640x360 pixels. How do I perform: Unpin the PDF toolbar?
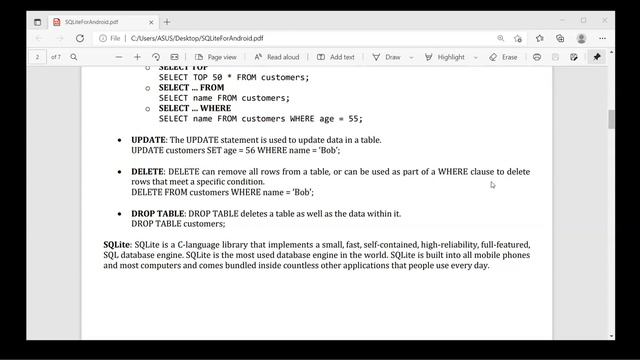pos(597,57)
